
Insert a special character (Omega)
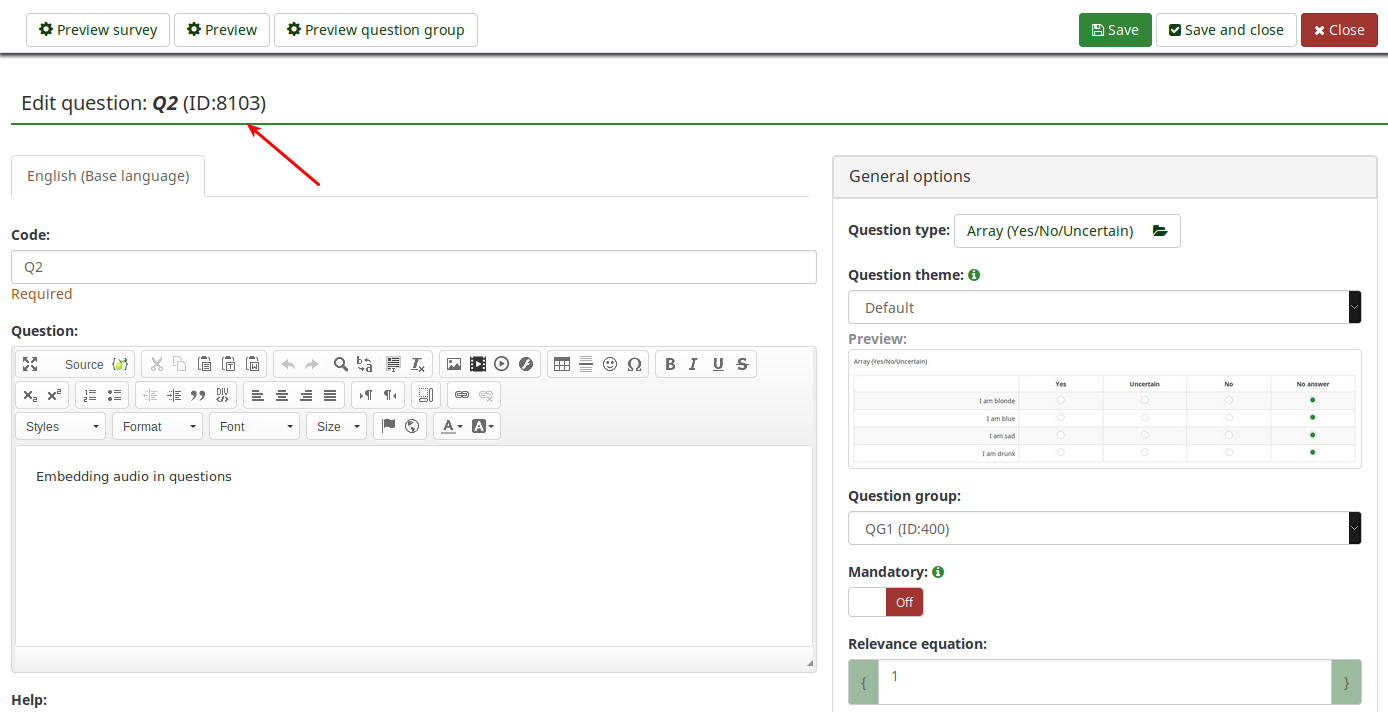pos(634,365)
